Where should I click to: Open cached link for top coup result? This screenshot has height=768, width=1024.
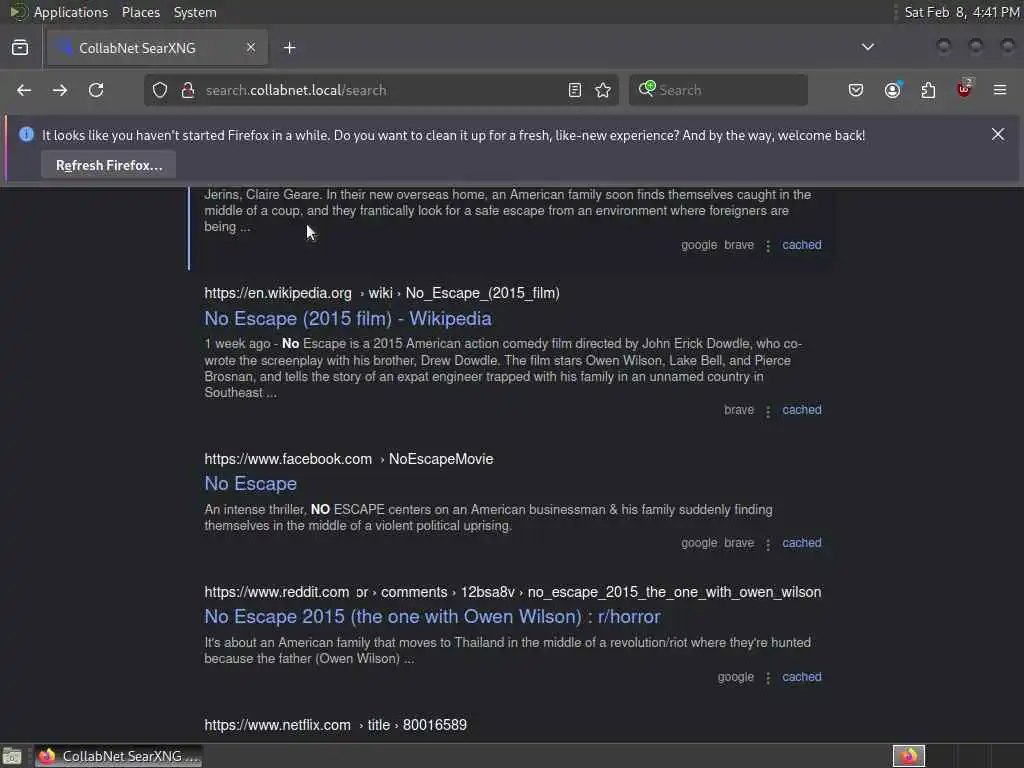pos(802,245)
